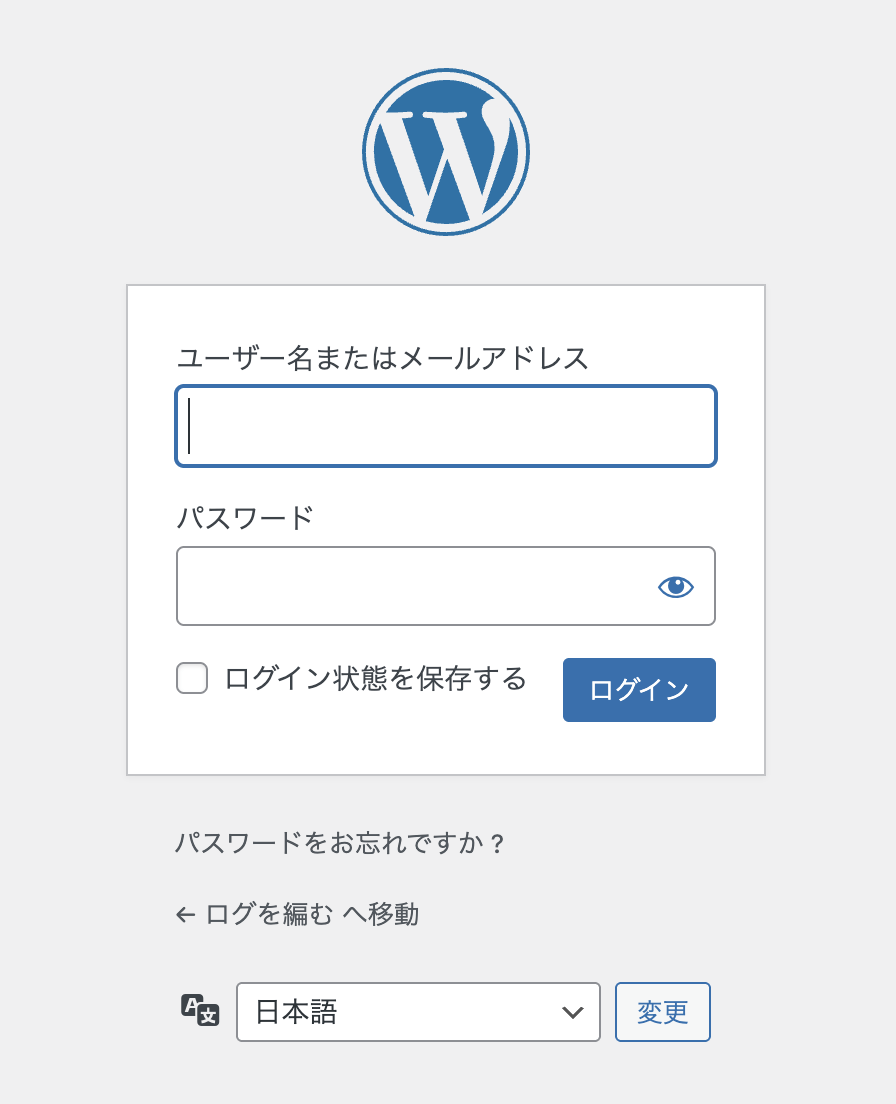Open the パスワードをお忘れですか？ link

339,843
